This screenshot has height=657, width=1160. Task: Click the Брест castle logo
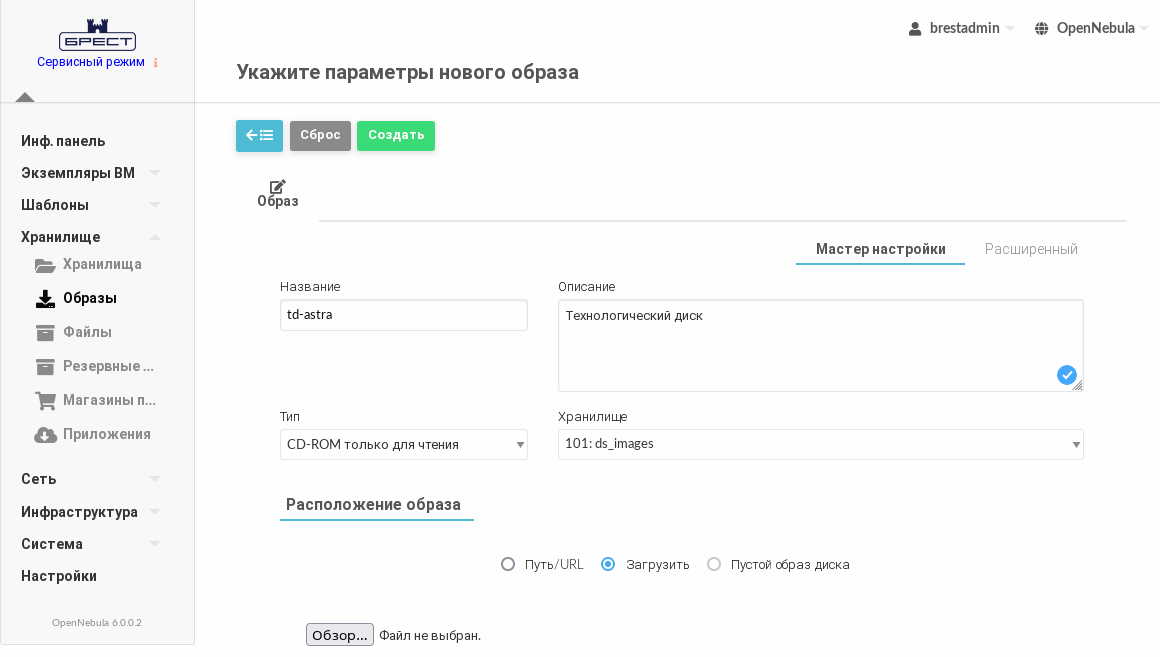[97, 35]
